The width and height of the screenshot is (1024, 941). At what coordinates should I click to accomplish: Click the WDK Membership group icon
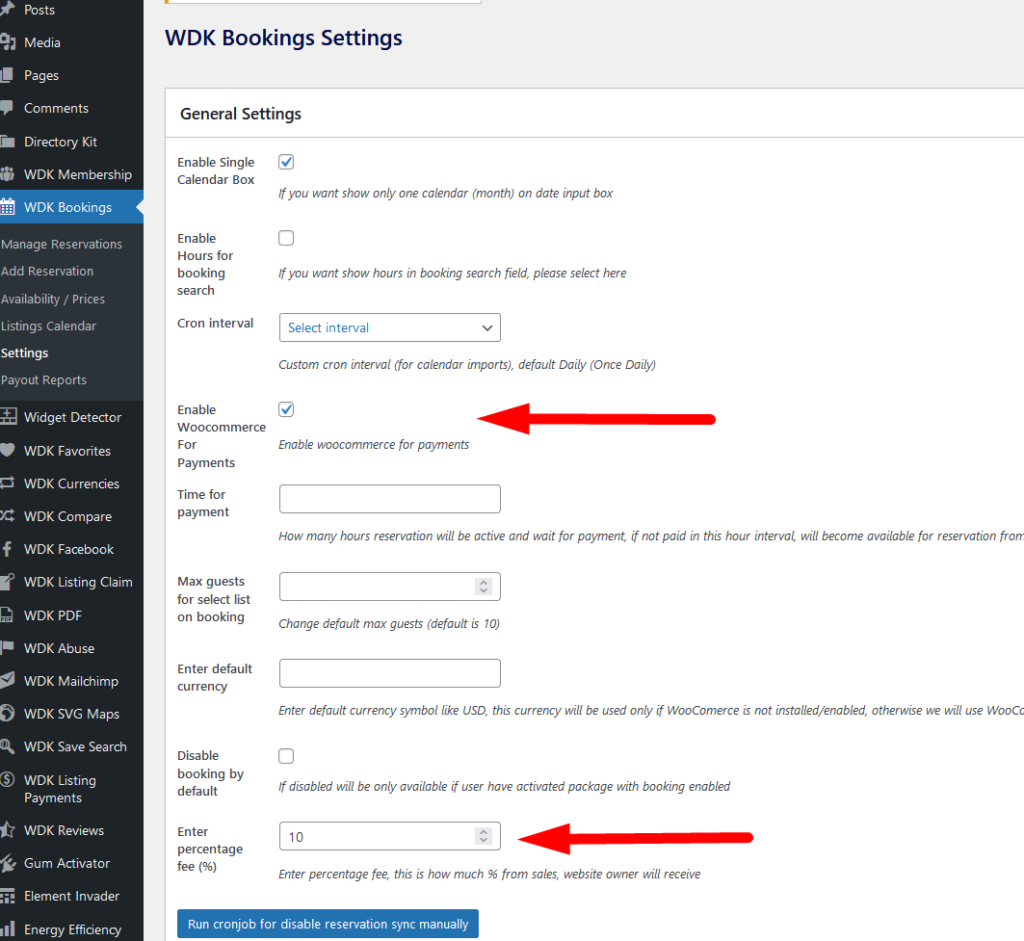pos(7,174)
